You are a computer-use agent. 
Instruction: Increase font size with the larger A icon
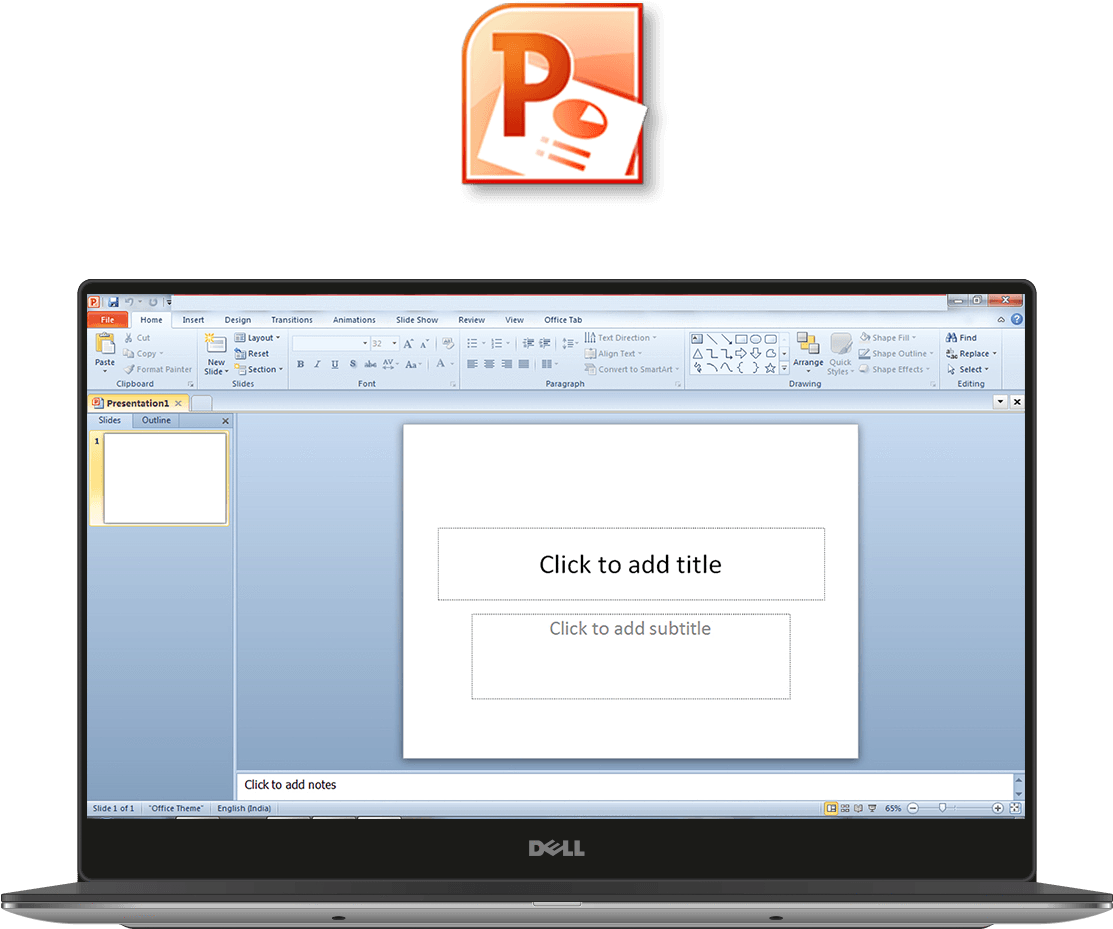click(x=408, y=343)
